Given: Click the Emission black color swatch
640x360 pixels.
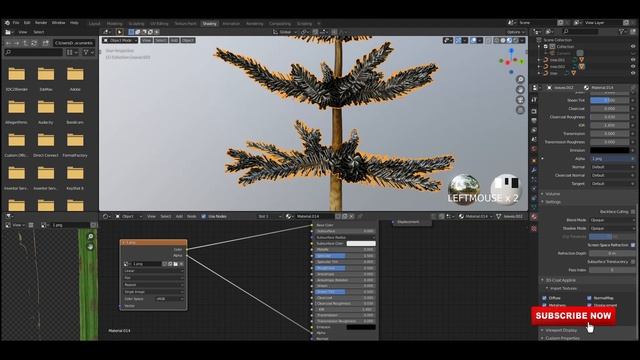Looking at the screenshot, I should 610,150.
